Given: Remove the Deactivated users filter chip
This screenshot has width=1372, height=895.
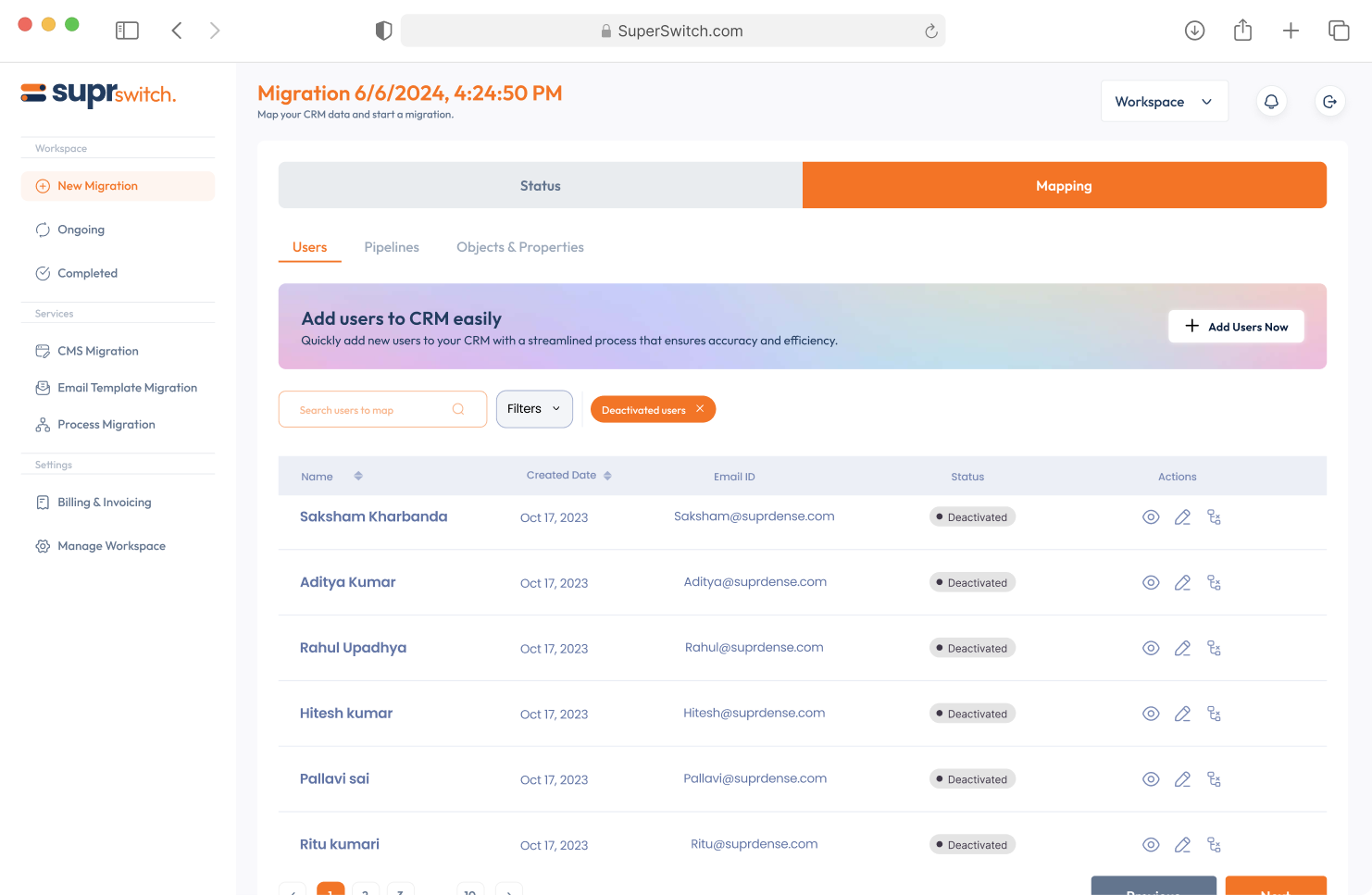Looking at the screenshot, I should point(700,409).
